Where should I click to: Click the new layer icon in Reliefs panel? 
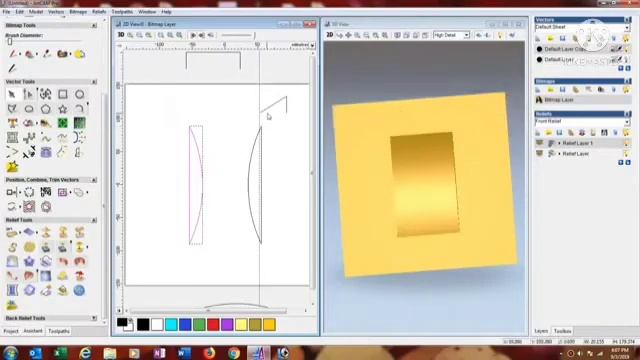538,133
